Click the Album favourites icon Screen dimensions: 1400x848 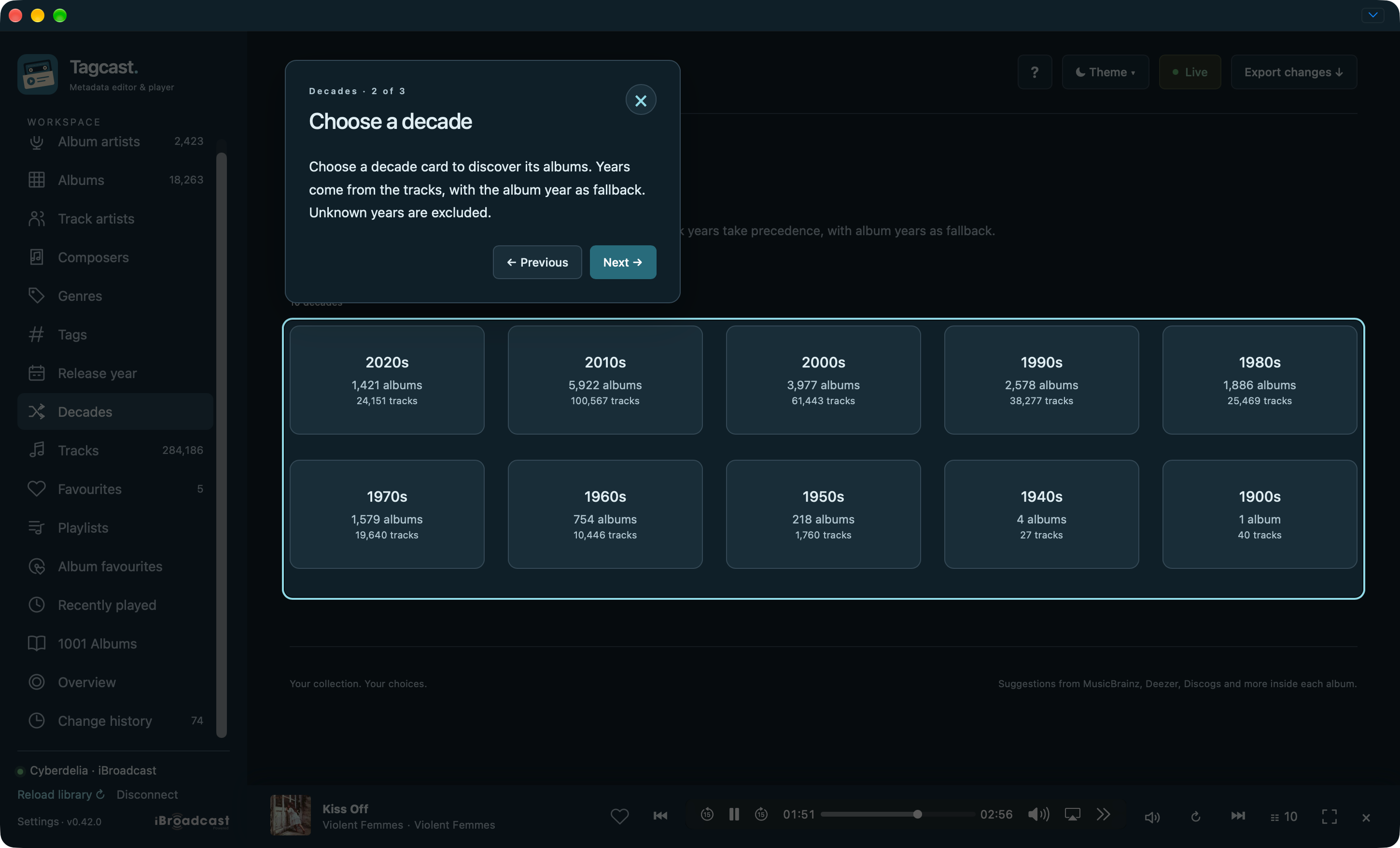point(36,566)
